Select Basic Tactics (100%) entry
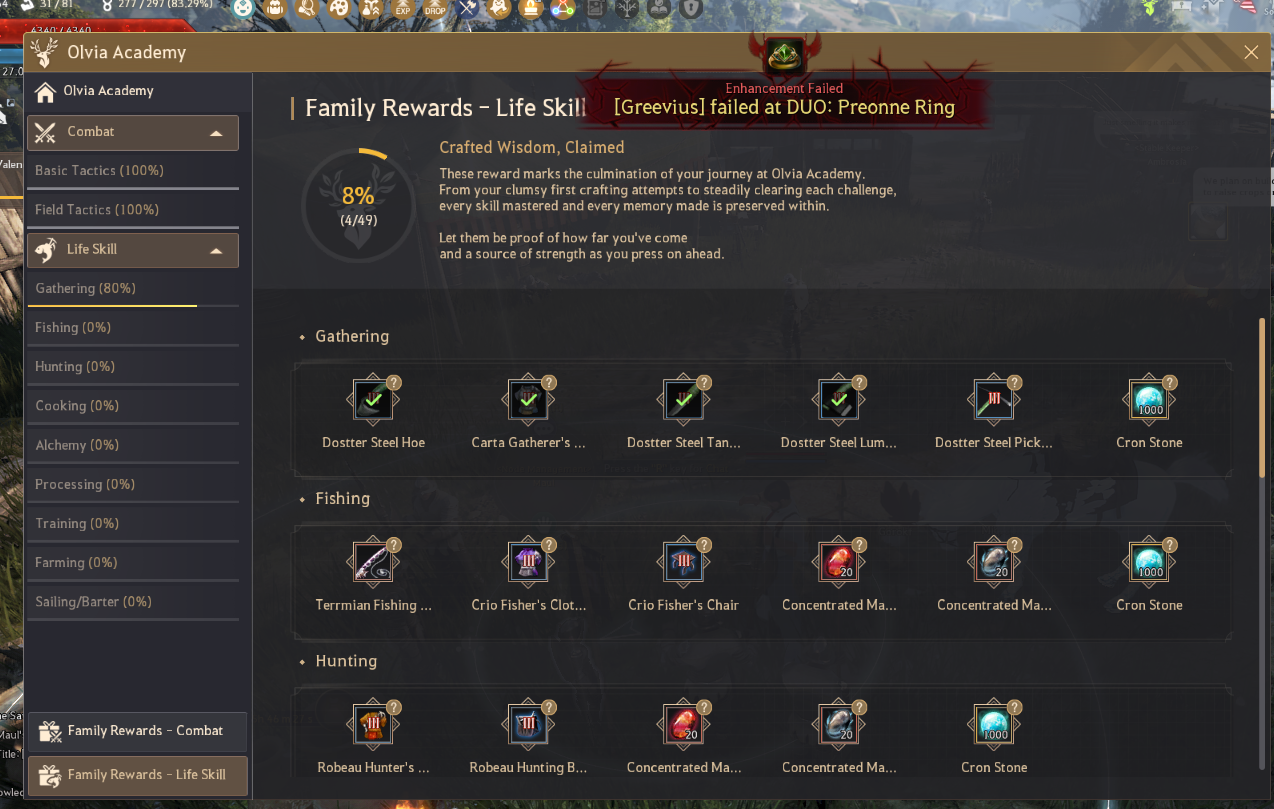This screenshot has width=1274, height=809. [x=133, y=171]
